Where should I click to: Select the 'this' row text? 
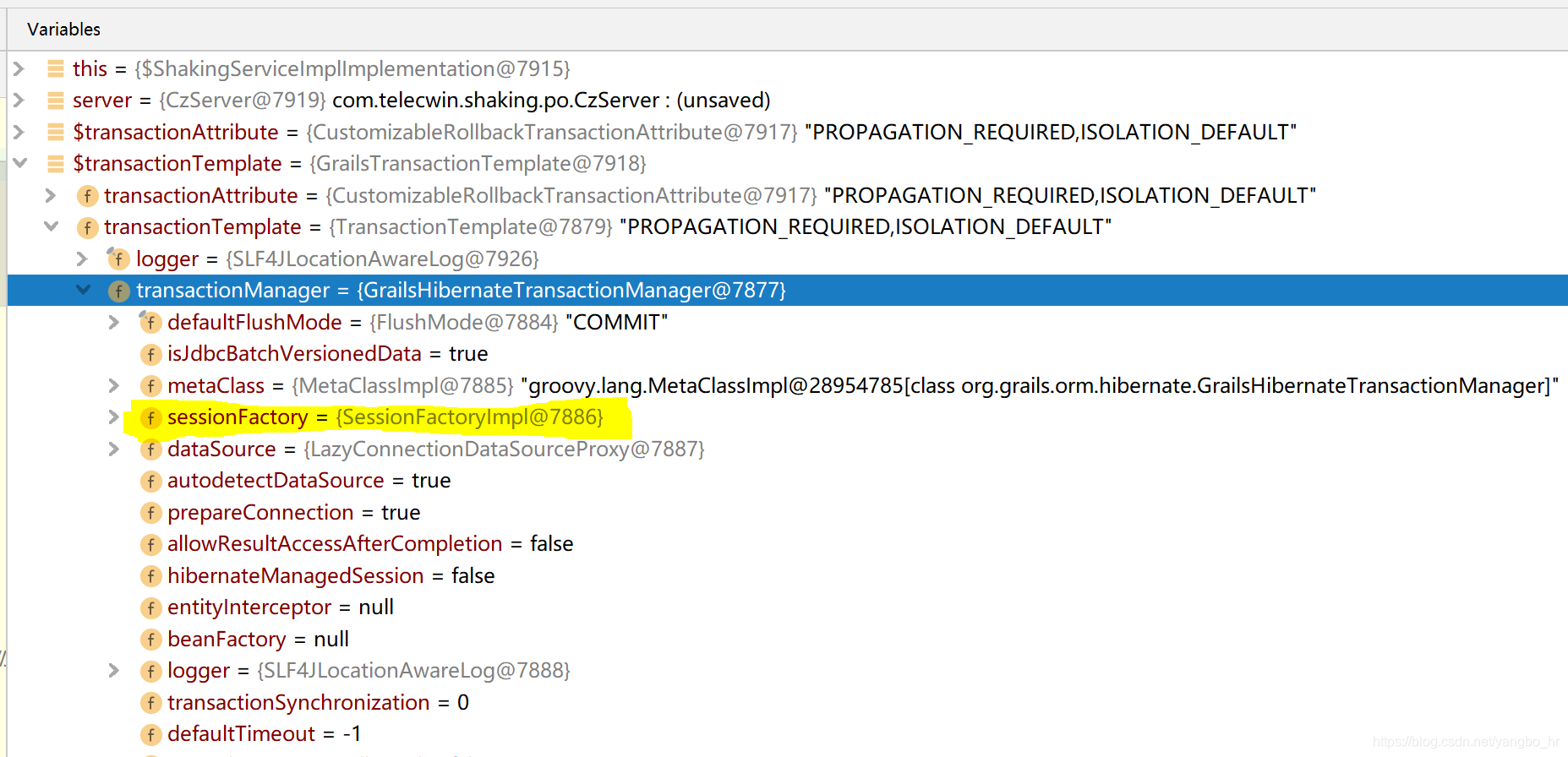[321, 68]
